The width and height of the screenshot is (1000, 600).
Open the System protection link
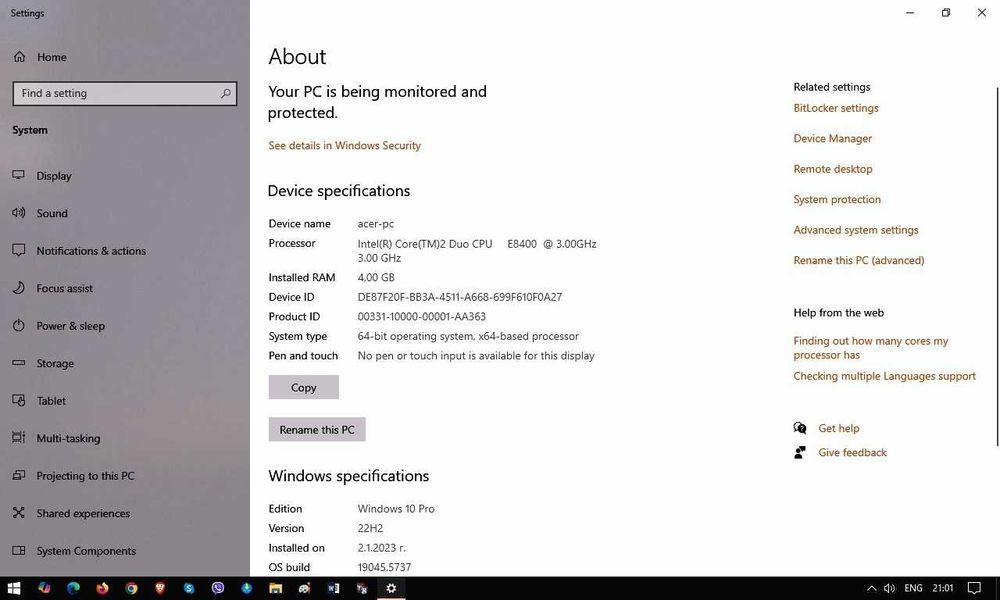(837, 199)
